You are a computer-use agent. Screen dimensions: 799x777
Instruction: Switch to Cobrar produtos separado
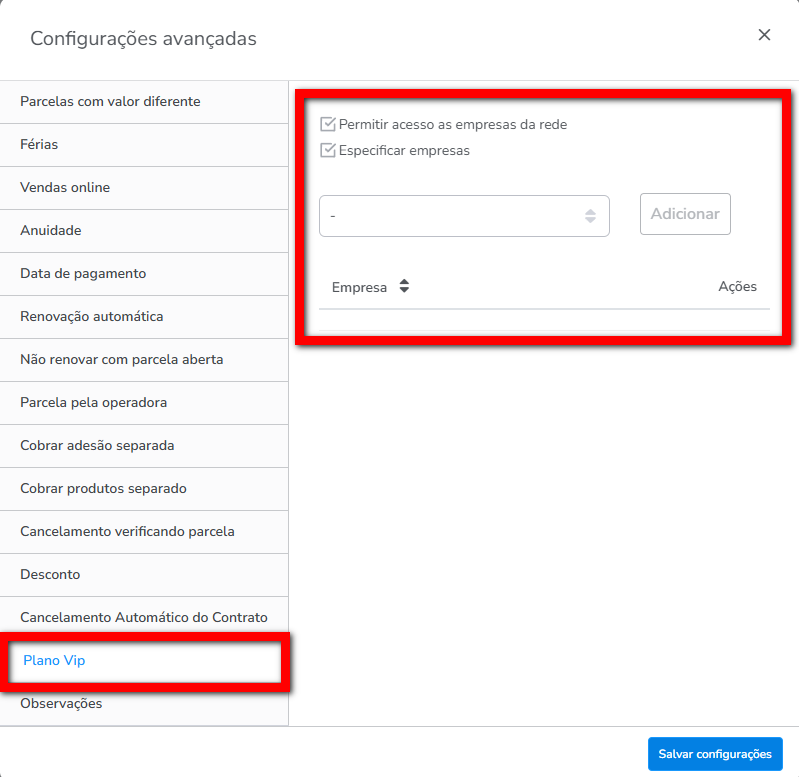103,489
